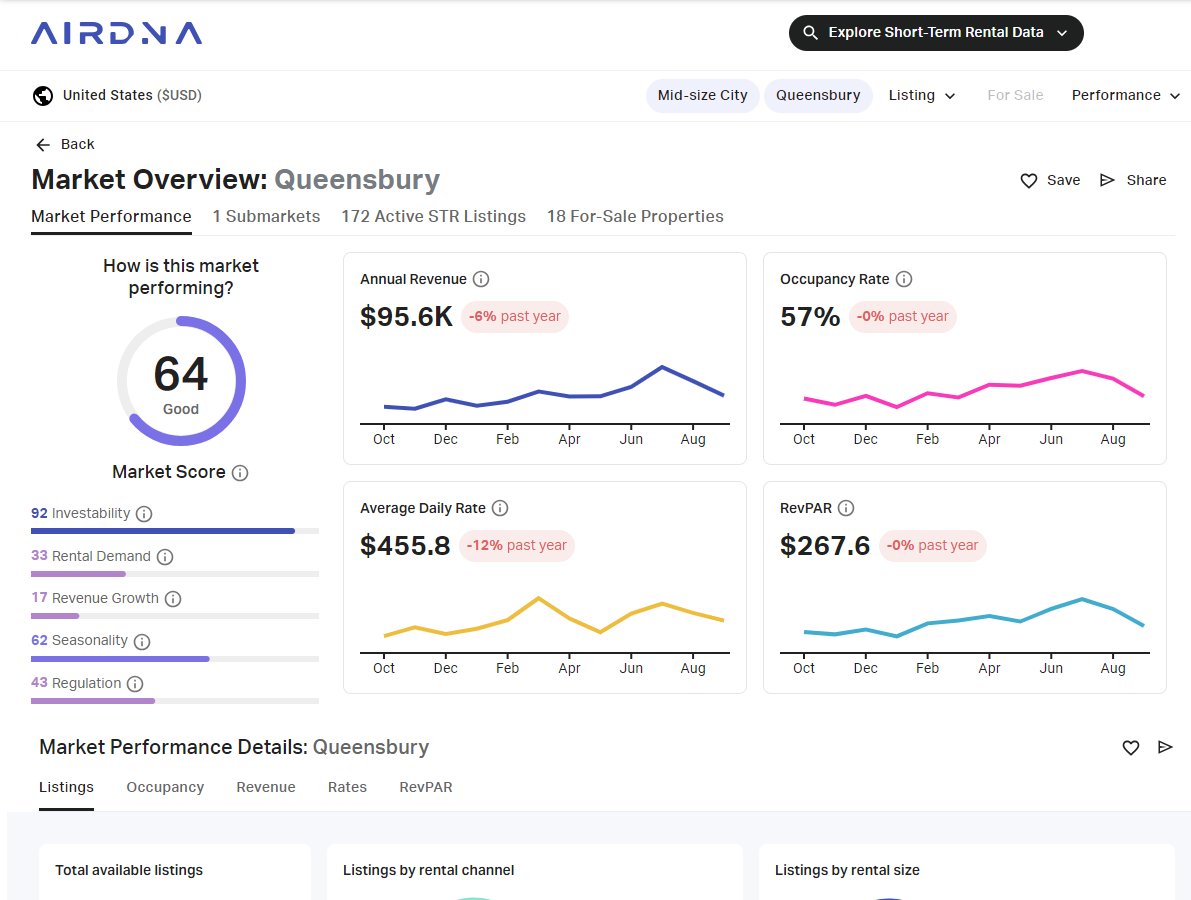Click the Regulation score bar
The height and width of the screenshot is (900, 1191).
(175, 701)
